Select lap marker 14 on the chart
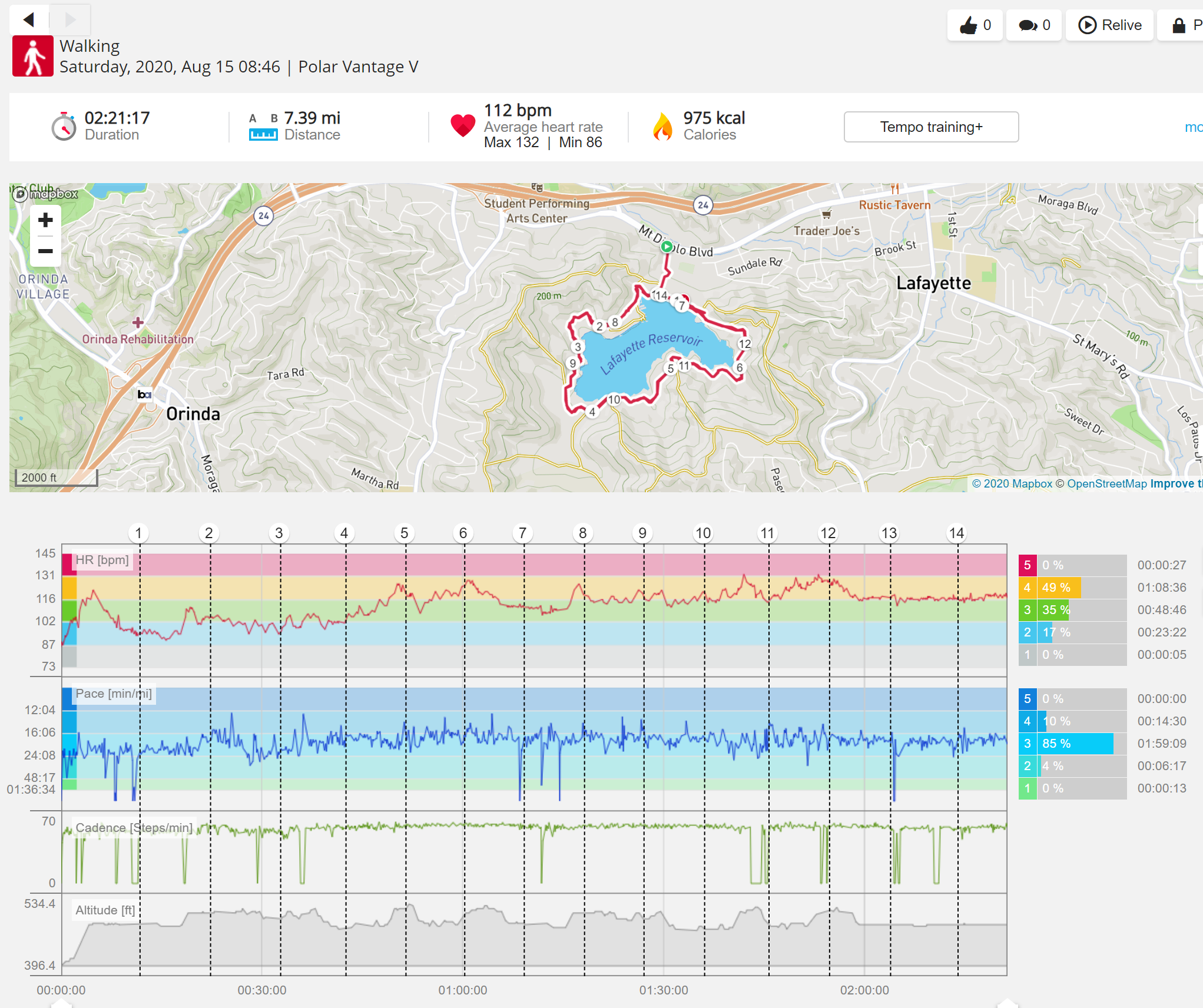The width and height of the screenshot is (1203, 1008). coord(956,533)
